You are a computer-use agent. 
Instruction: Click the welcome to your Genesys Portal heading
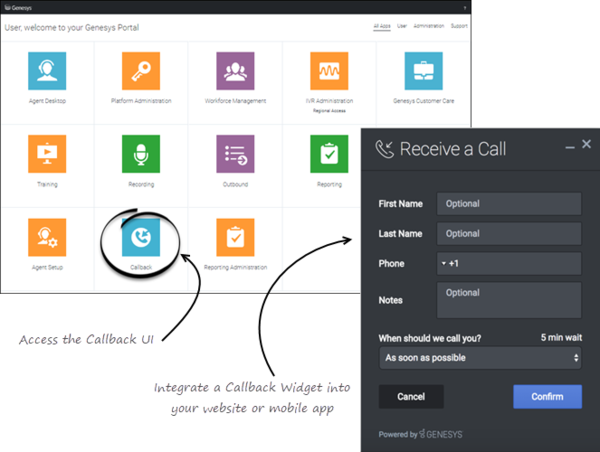(x=72, y=28)
